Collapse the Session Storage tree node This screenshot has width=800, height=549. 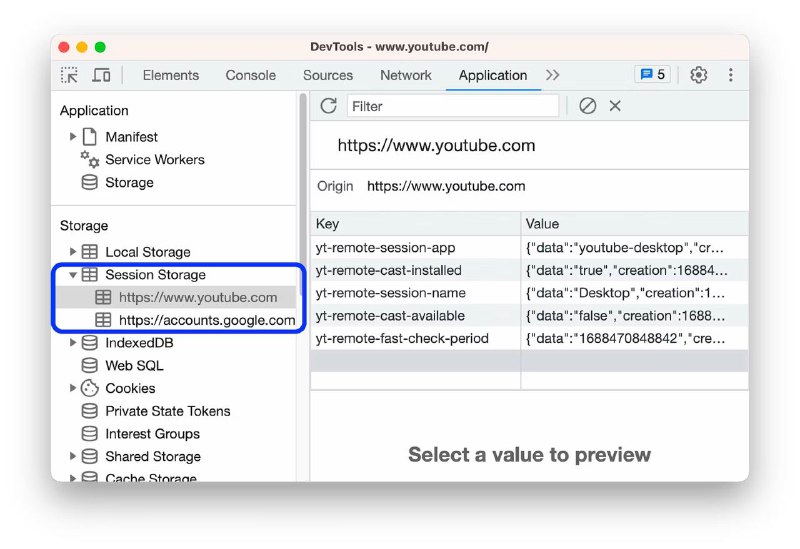click(73, 275)
